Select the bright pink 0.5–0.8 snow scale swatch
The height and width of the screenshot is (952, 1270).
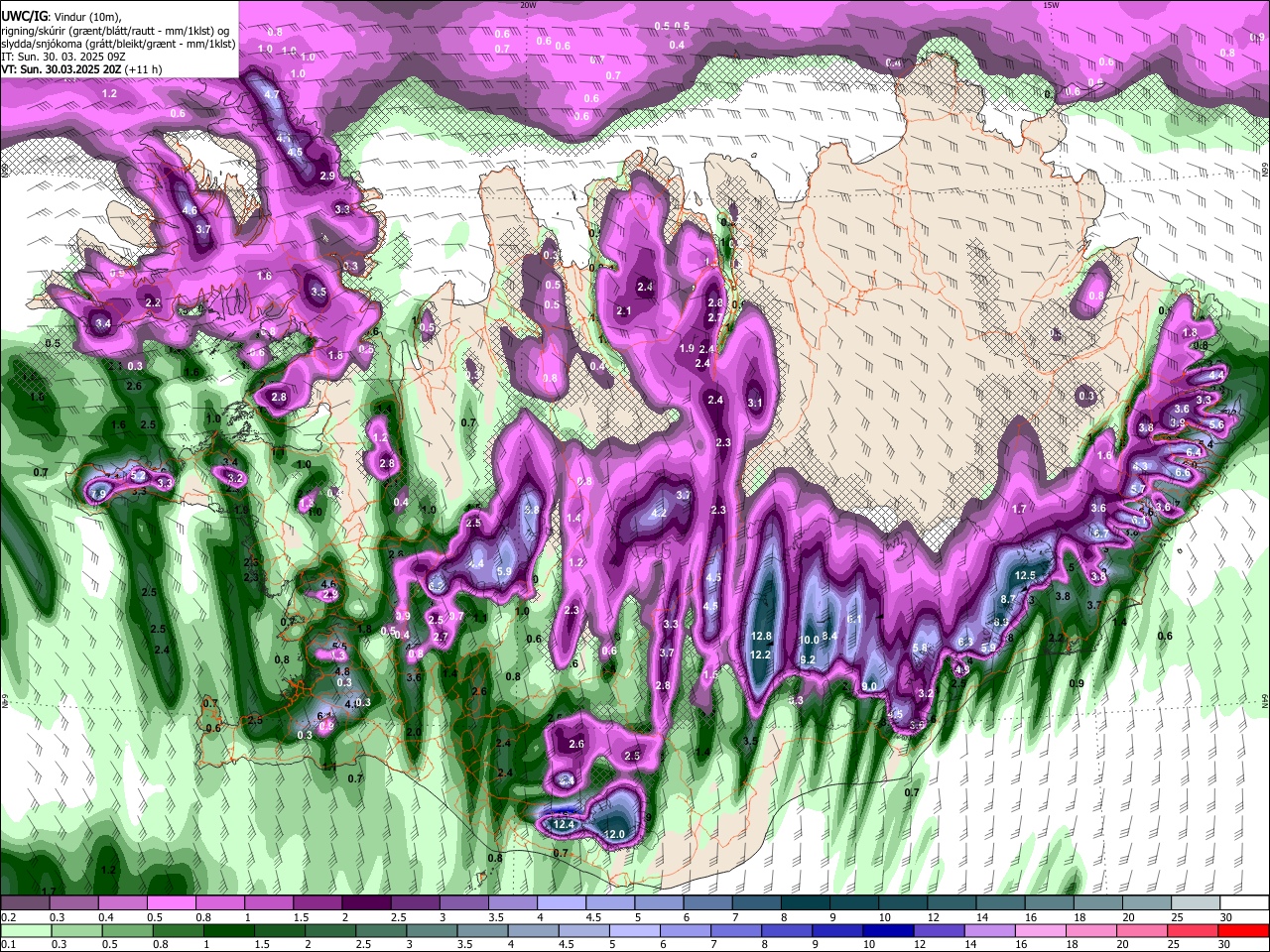pos(171,904)
